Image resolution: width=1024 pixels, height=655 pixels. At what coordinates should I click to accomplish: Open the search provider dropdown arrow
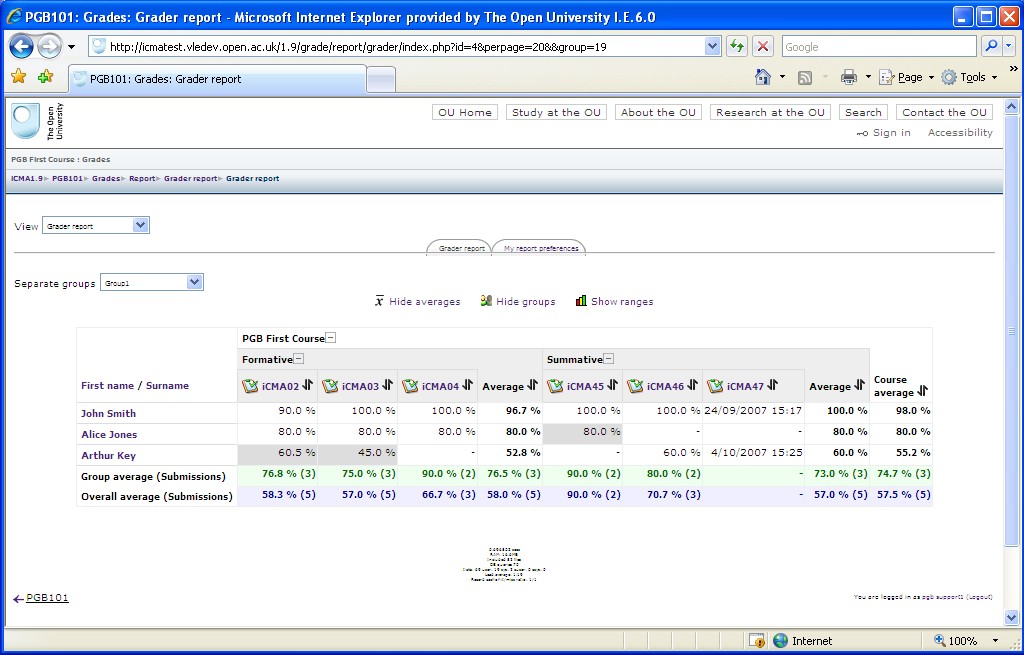[1009, 46]
